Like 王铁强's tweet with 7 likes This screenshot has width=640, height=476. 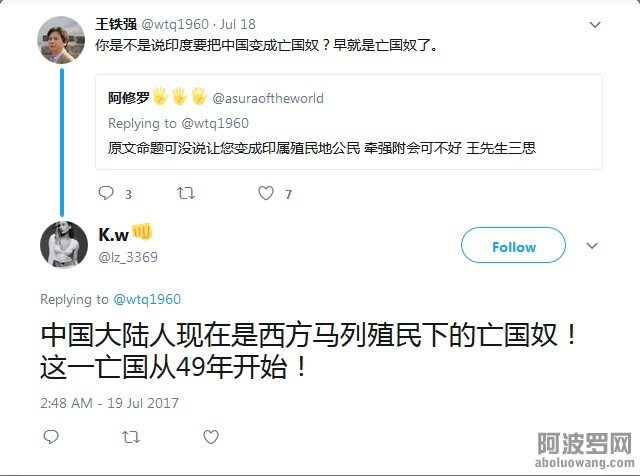[266, 193]
